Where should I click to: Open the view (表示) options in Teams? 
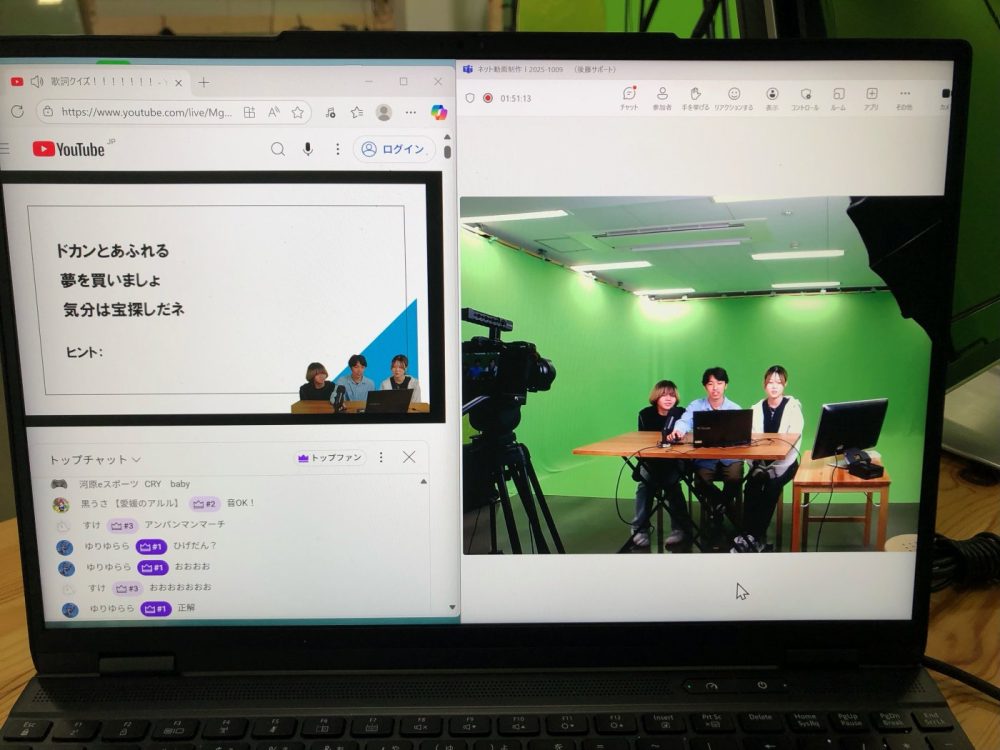(x=772, y=97)
